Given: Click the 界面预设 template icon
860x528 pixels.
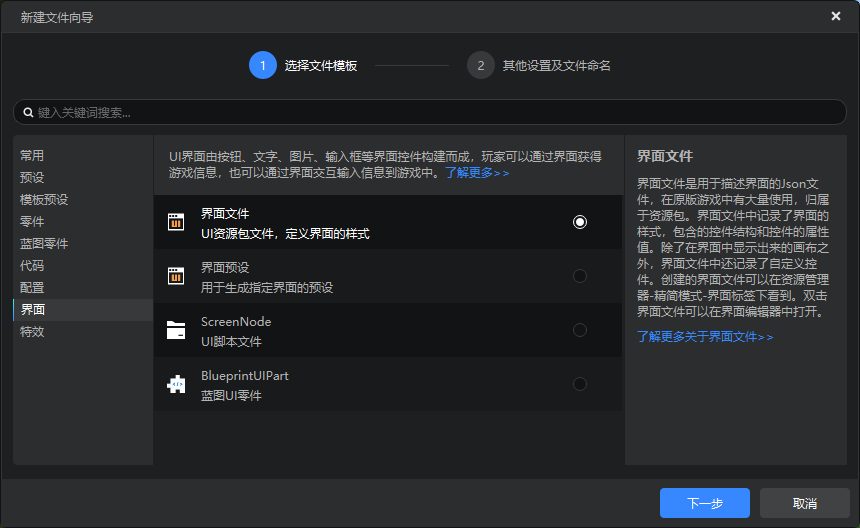Looking at the screenshot, I should click(x=176, y=276).
